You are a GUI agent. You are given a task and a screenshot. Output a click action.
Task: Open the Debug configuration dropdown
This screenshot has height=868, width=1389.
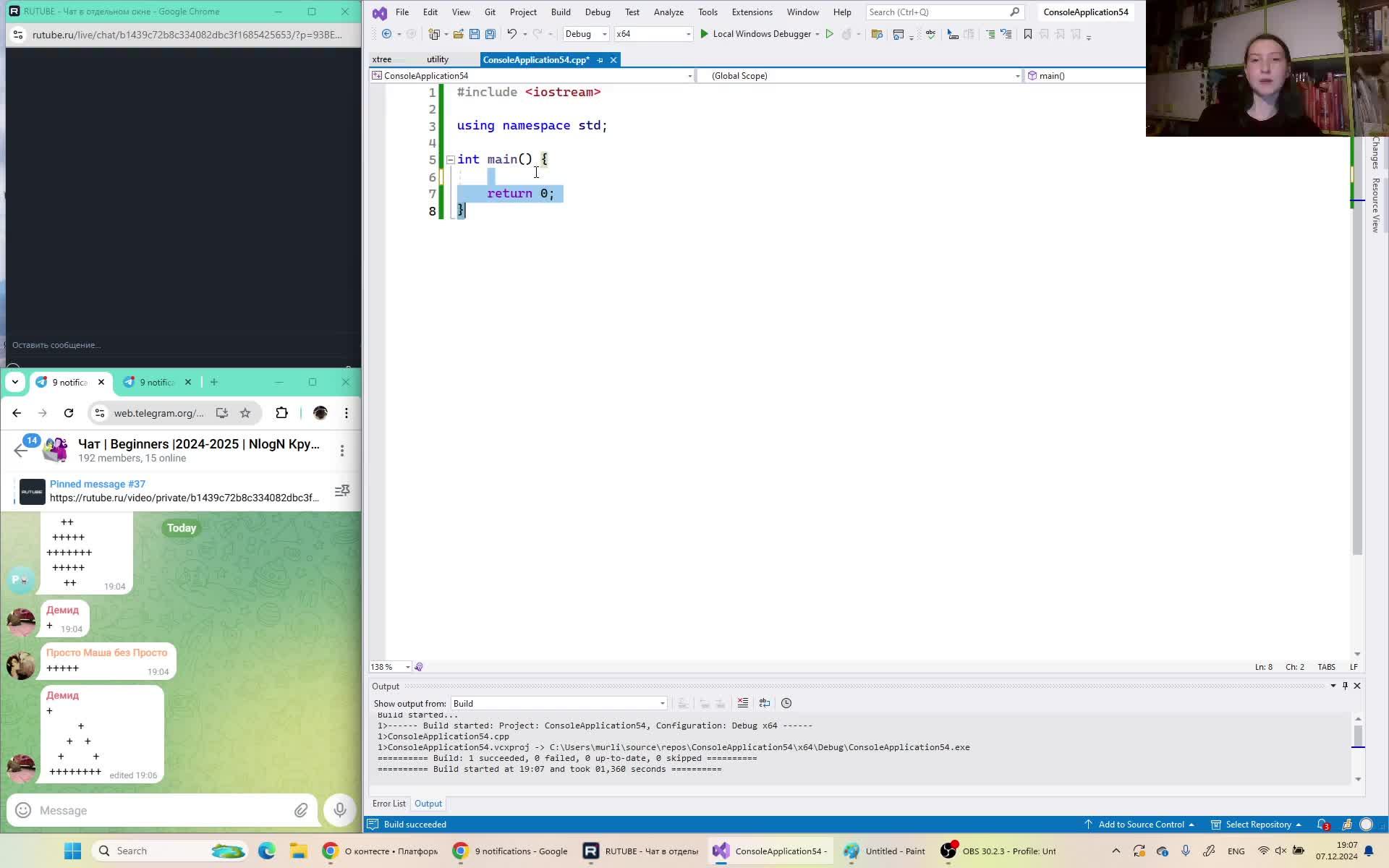tap(586, 34)
